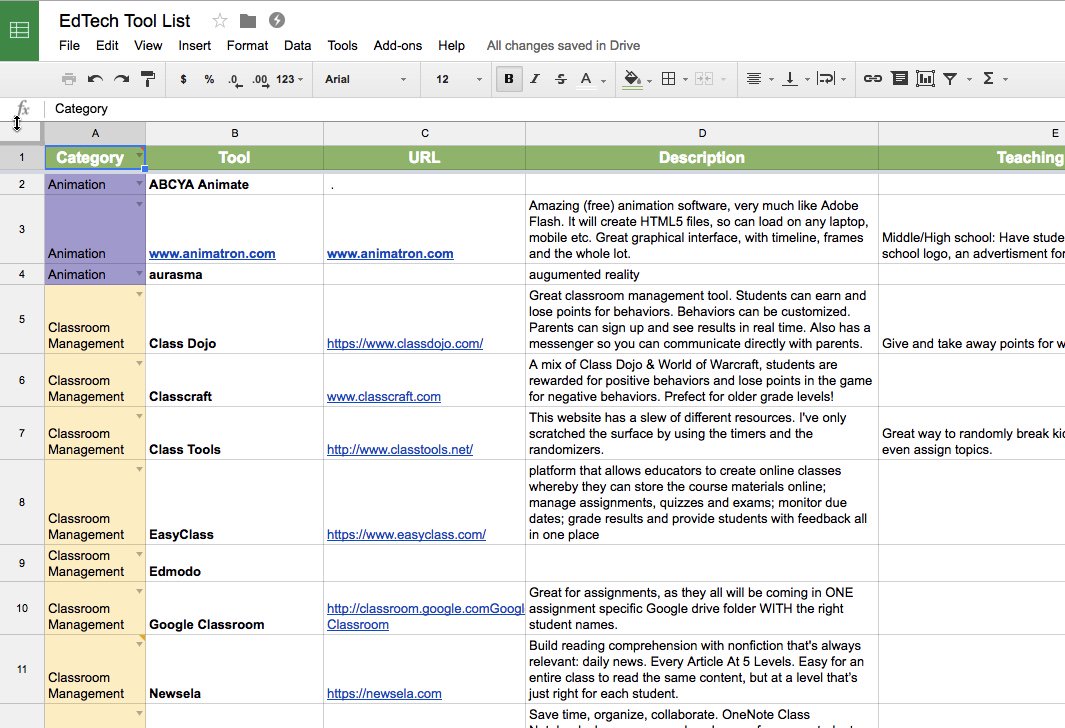
Task: Open category dropdown in Classcraft row
Action: [139, 363]
